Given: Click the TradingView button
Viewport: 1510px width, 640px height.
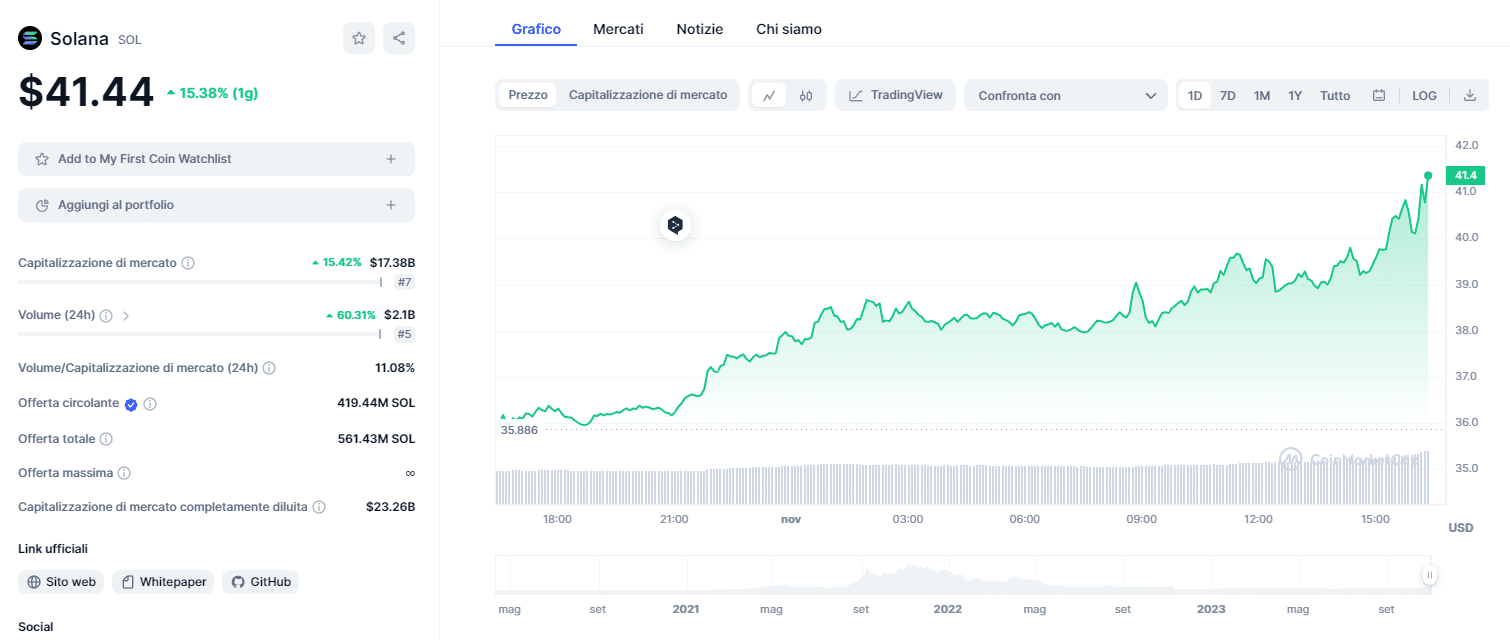Looking at the screenshot, I should point(895,95).
